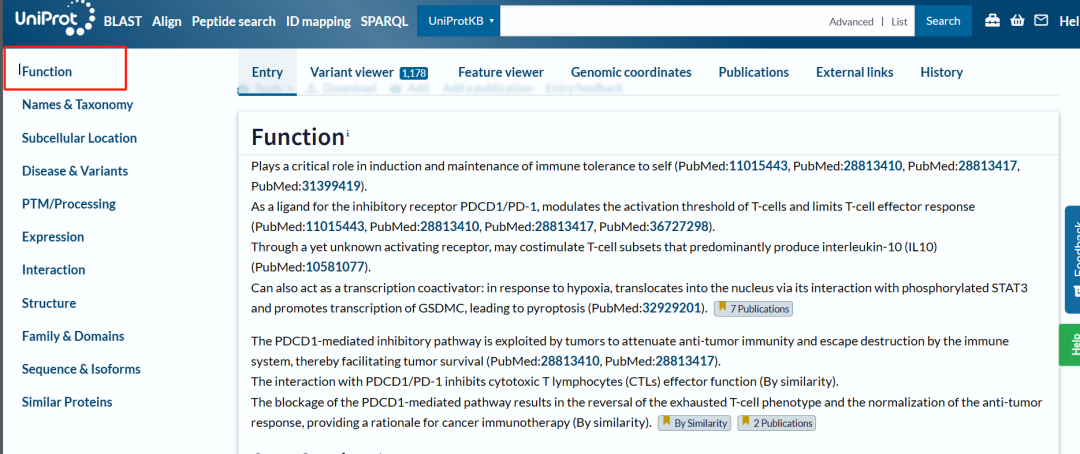Go to Subcellular Location section in sidebar

[x=79, y=138]
